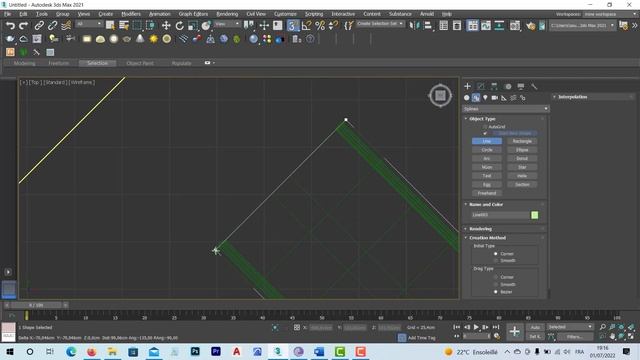This screenshot has width=640, height=360.
Task: Click Bind to Space Warp icon
Action: pyautogui.click(x=66, y=26)
